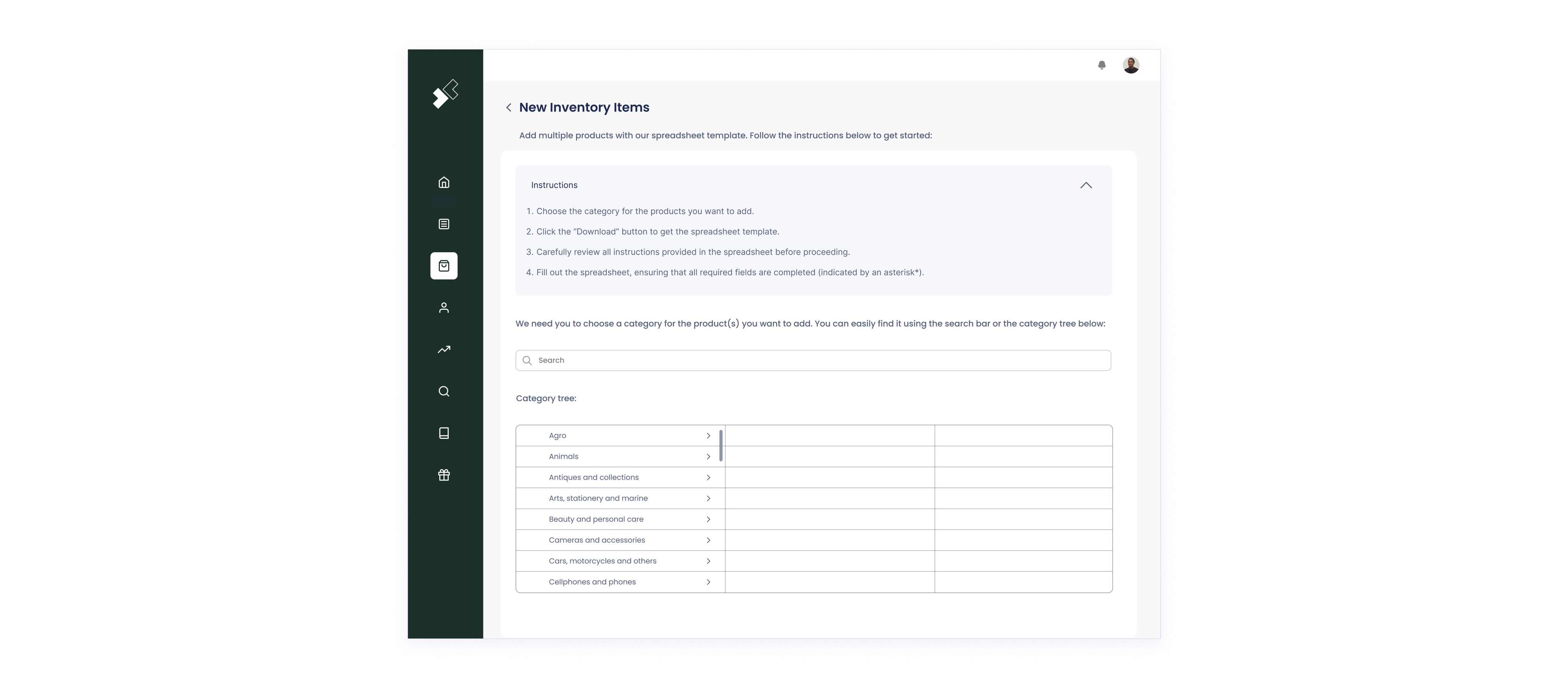Open the user avatar menu

[x=1130, y=65]
